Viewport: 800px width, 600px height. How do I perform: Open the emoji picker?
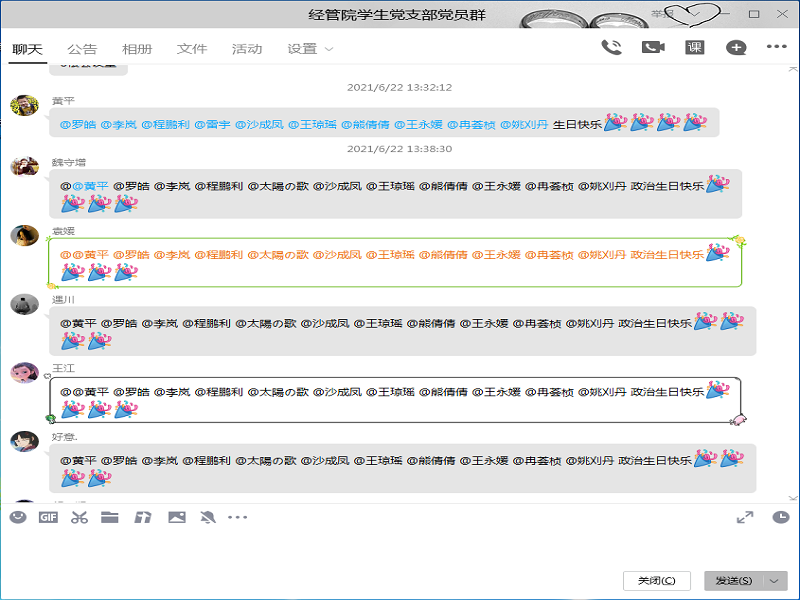18,517
